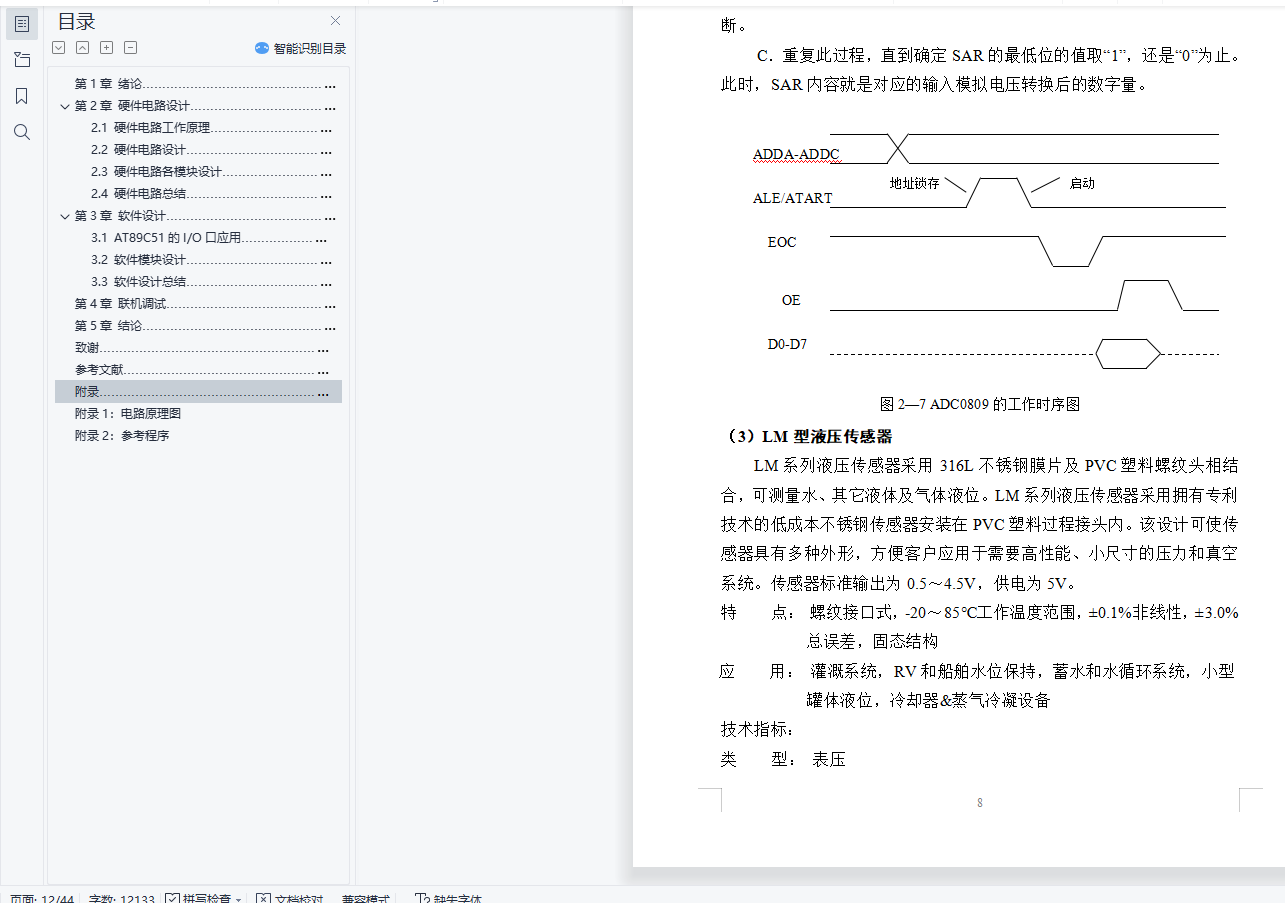The height and width of the screenshot is (903, 1285).
Task: Click the plus box in 目录 toolbar
Action: point(106,47)
